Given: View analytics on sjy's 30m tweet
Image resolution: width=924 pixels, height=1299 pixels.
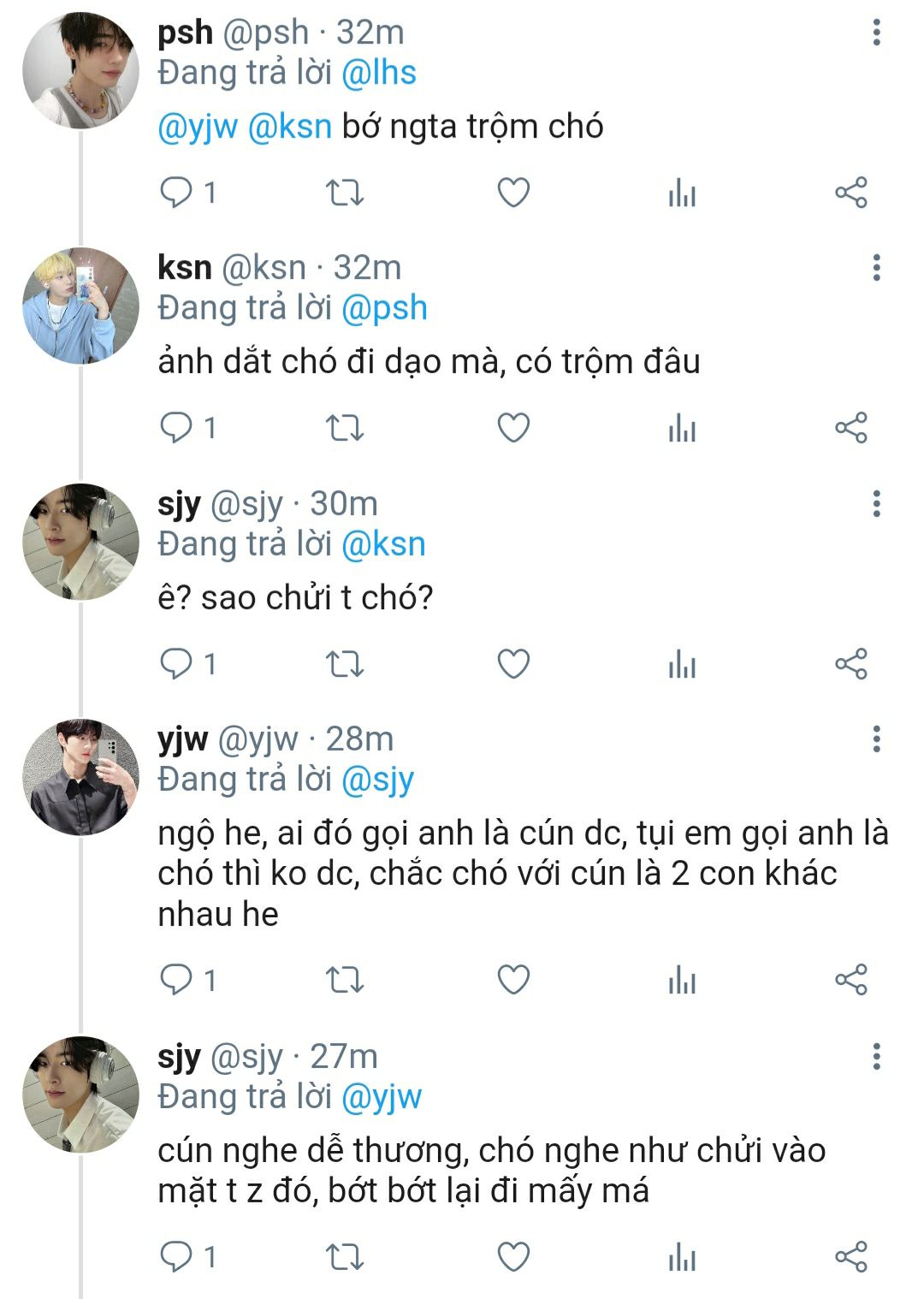Looking at the screenshot, I should pos(682,664).
